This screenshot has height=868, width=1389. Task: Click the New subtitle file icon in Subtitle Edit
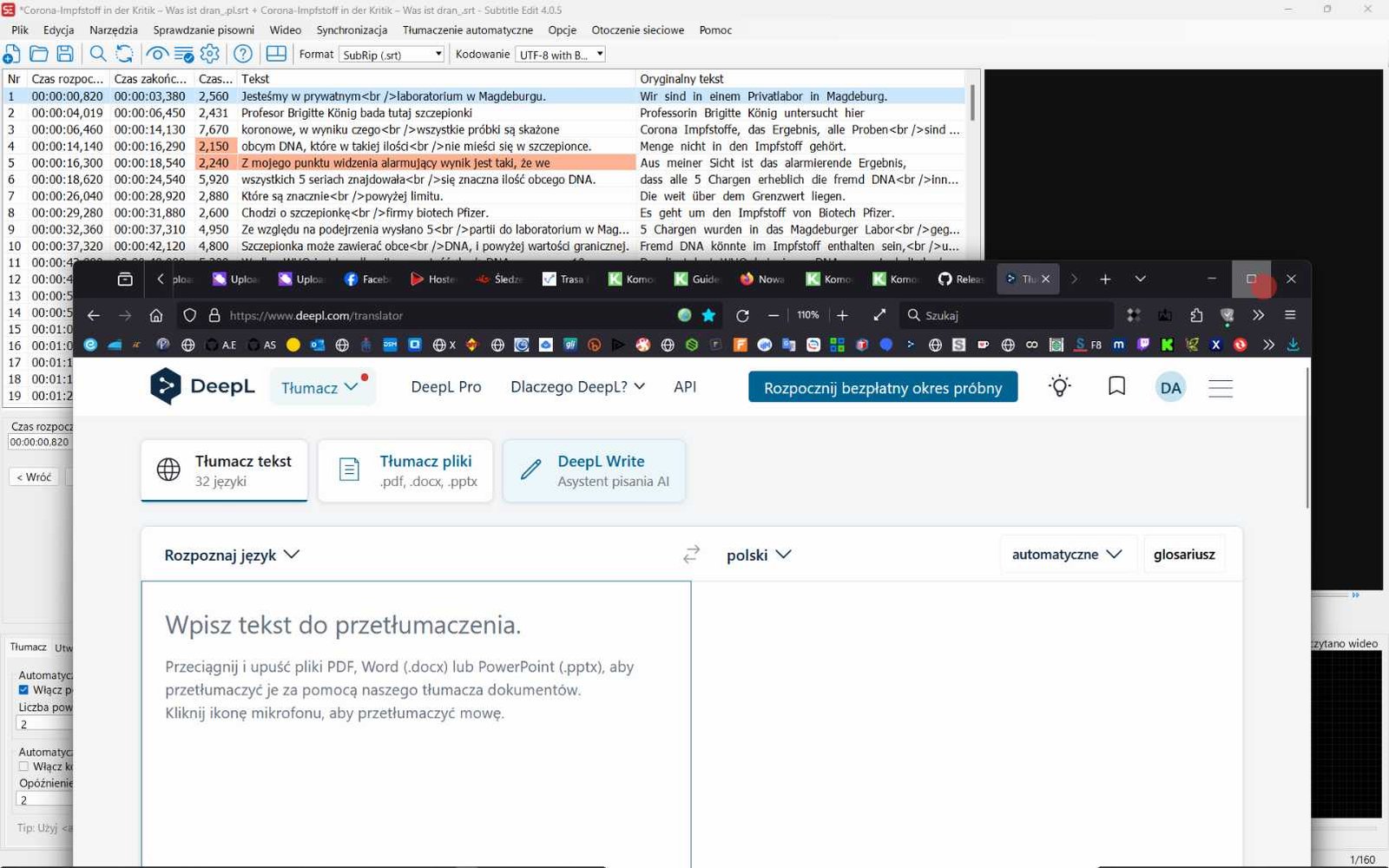click(12, 54)
